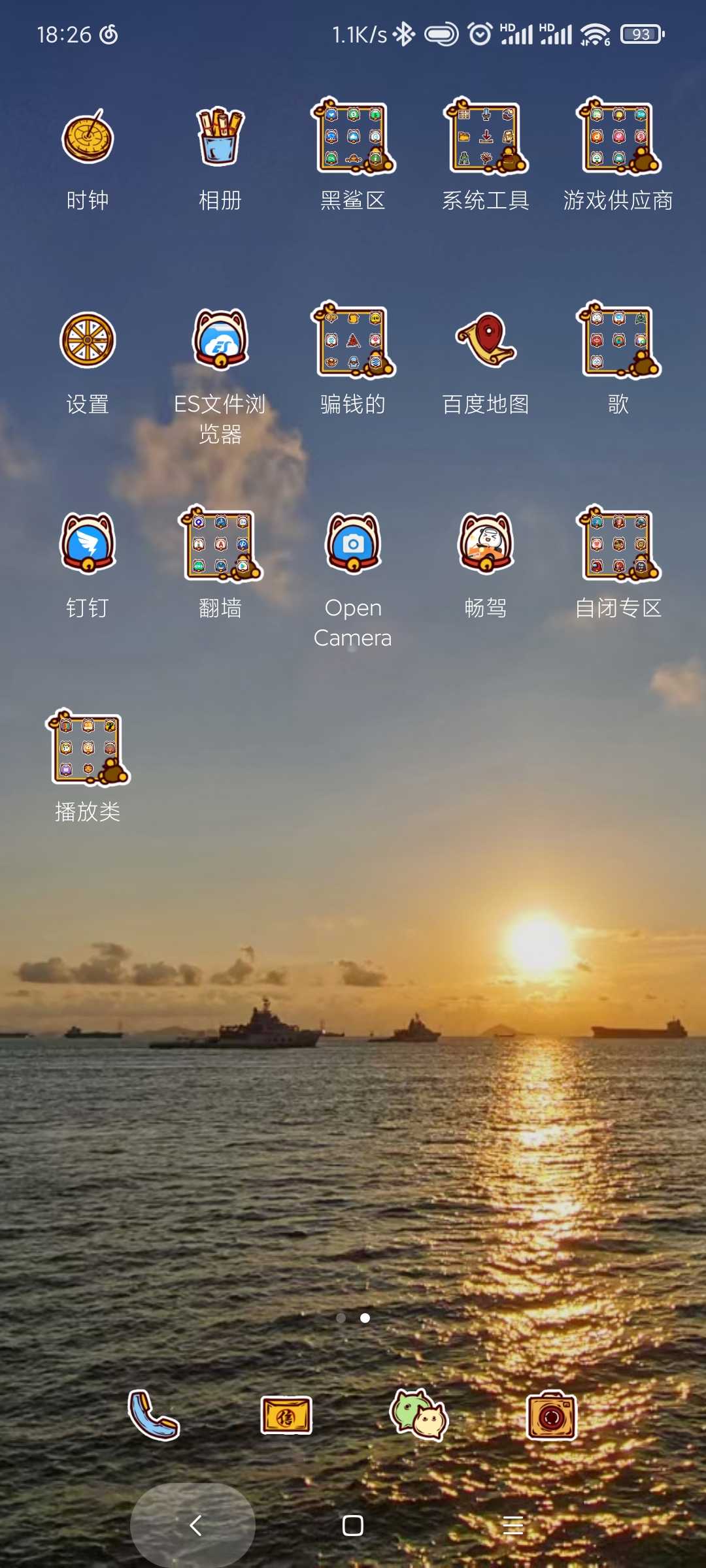Open 百度地图 maps app
This screenshot has width=706, height=1568.
pos(486,341)
